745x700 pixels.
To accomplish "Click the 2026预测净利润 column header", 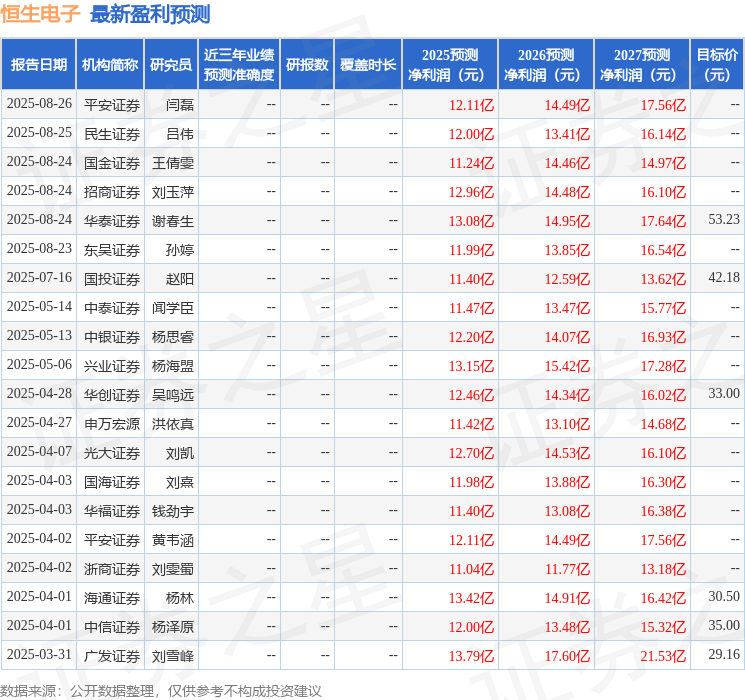I will (x=546, y=65).
